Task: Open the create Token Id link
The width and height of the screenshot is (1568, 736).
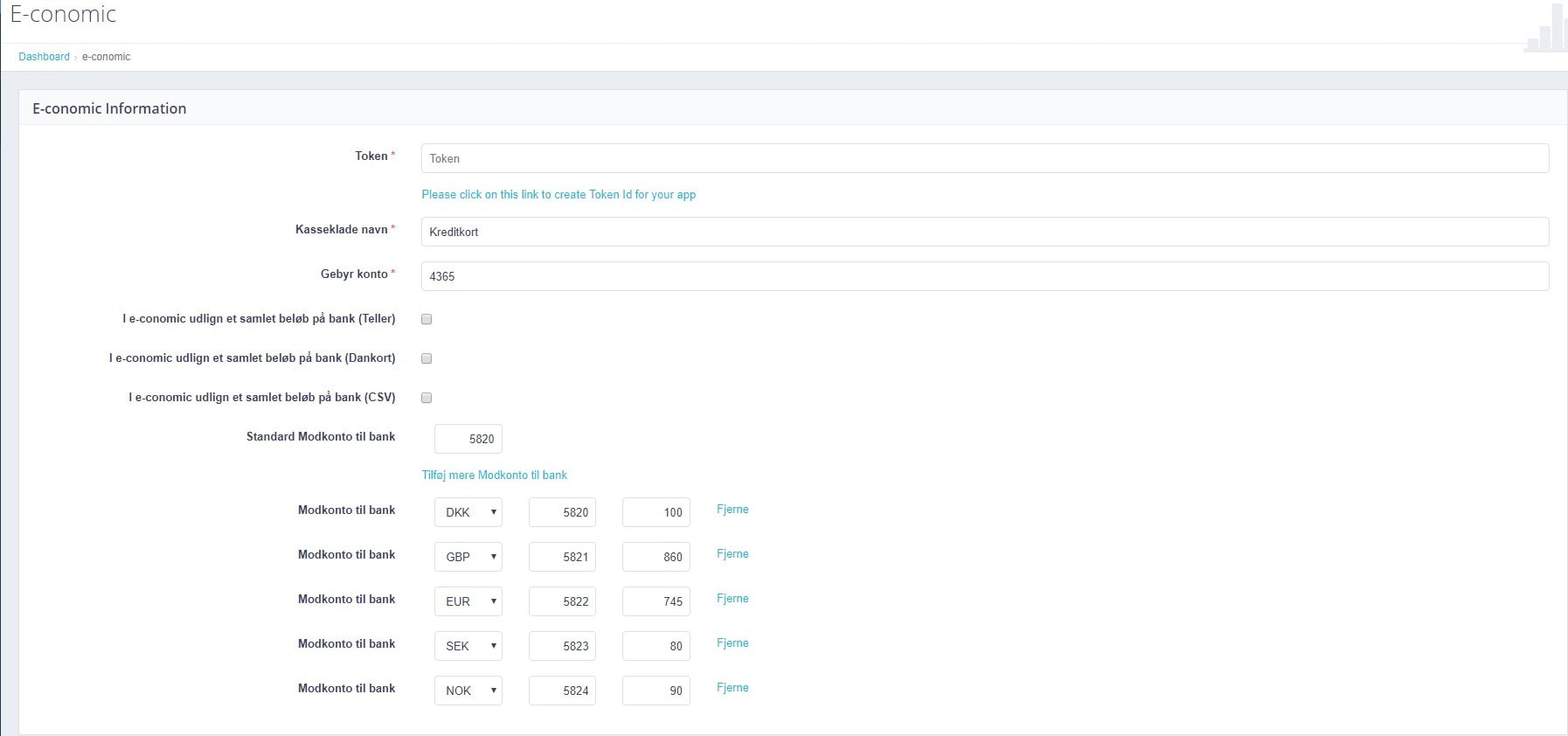Action: [559, 195]
